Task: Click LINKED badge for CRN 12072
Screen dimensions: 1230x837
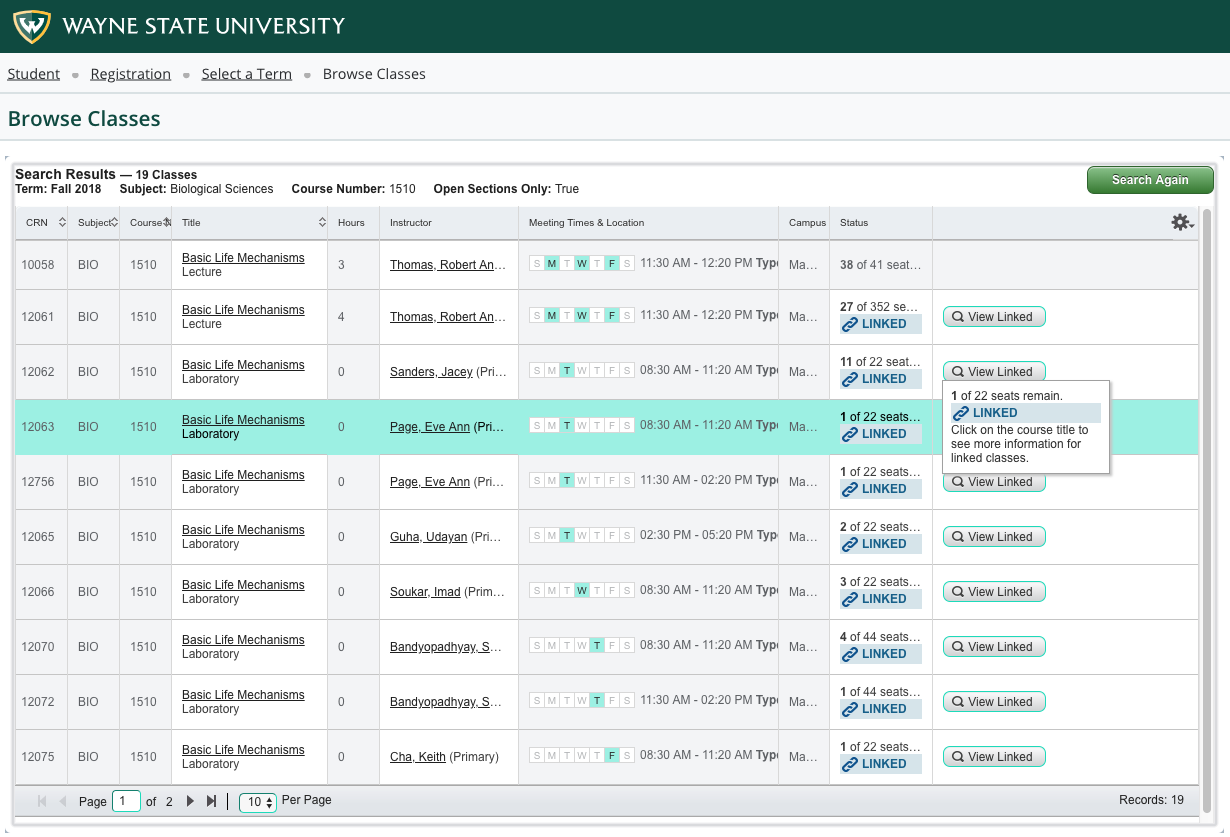Action: (881, 709)
